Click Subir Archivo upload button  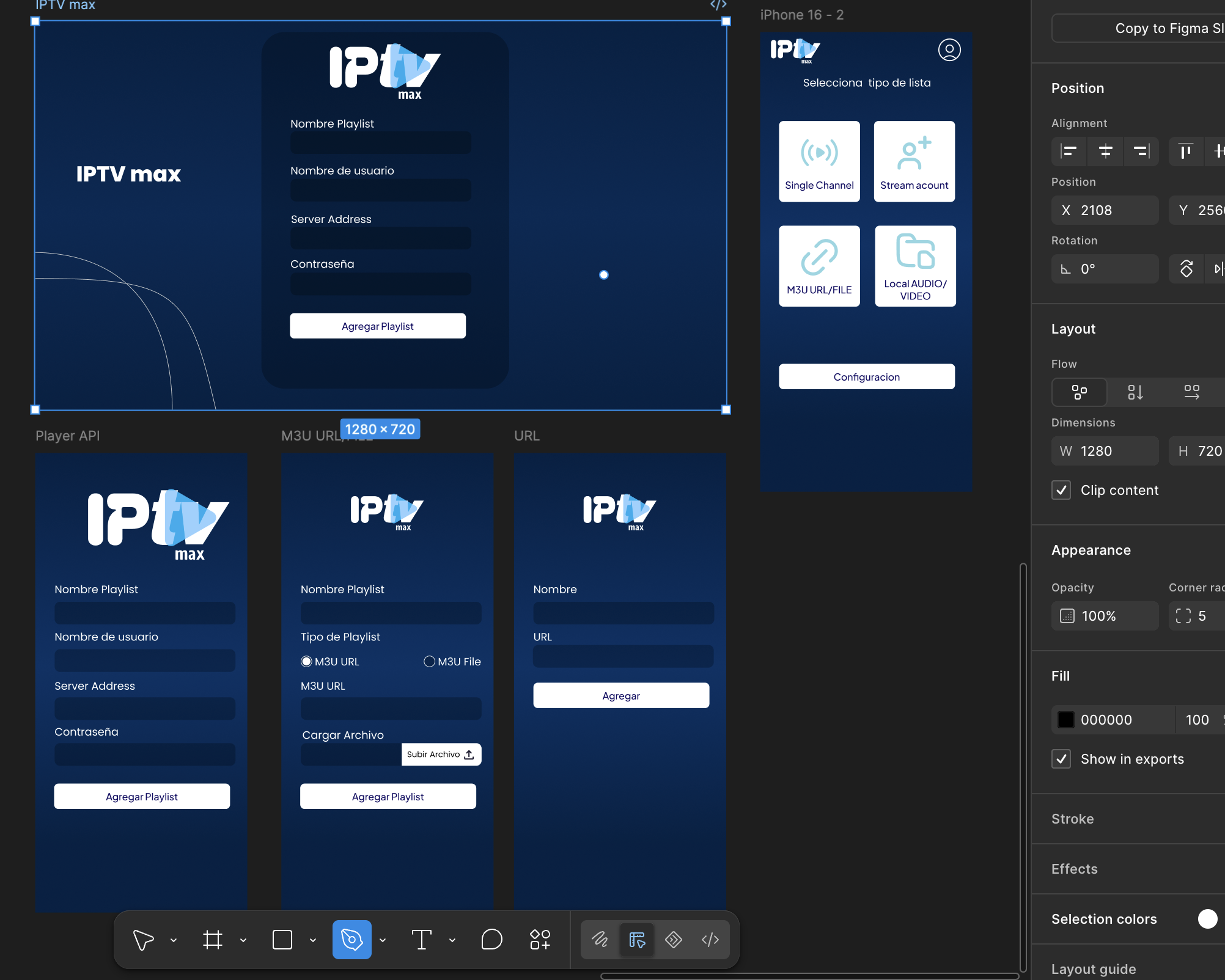click(441, 755)
